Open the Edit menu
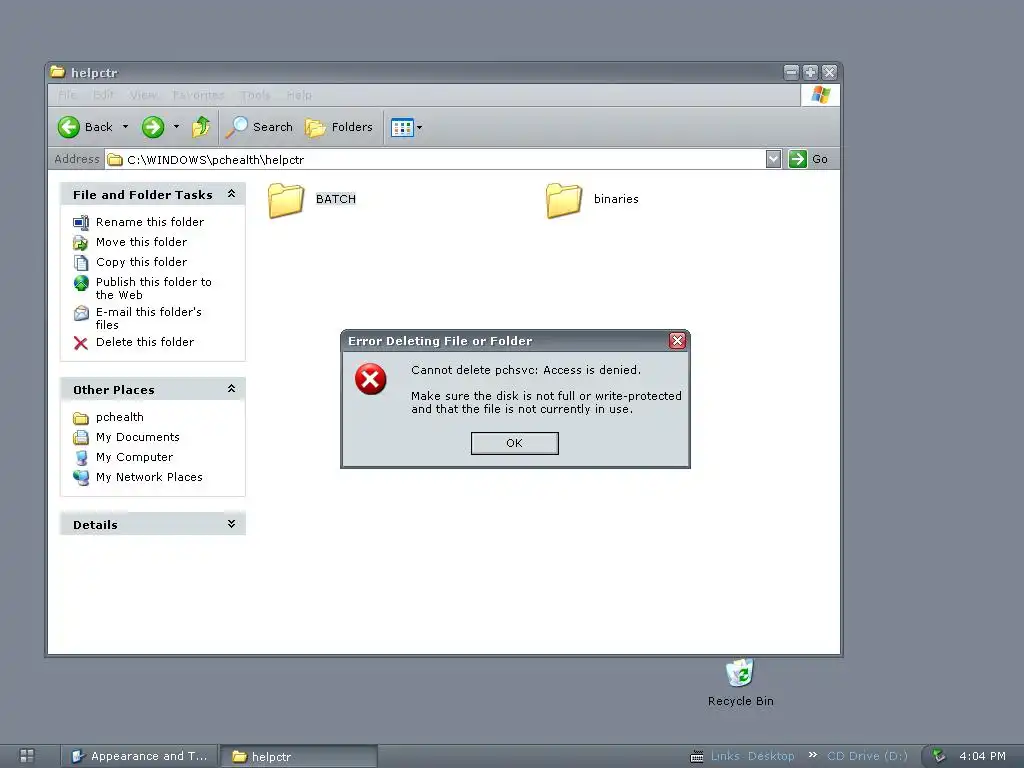 [x=103, y=95]
